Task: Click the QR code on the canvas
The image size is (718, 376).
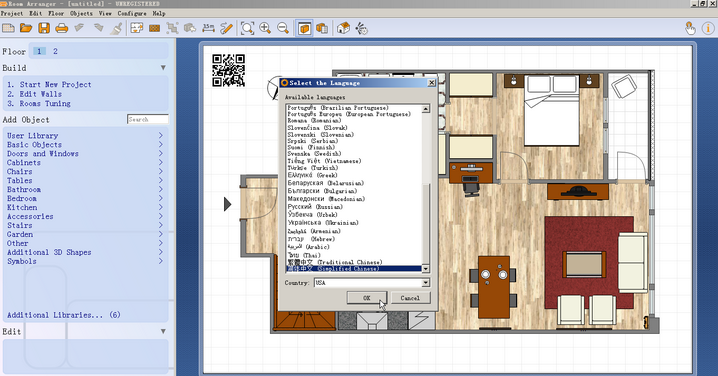Action: [x=228, y=70]
